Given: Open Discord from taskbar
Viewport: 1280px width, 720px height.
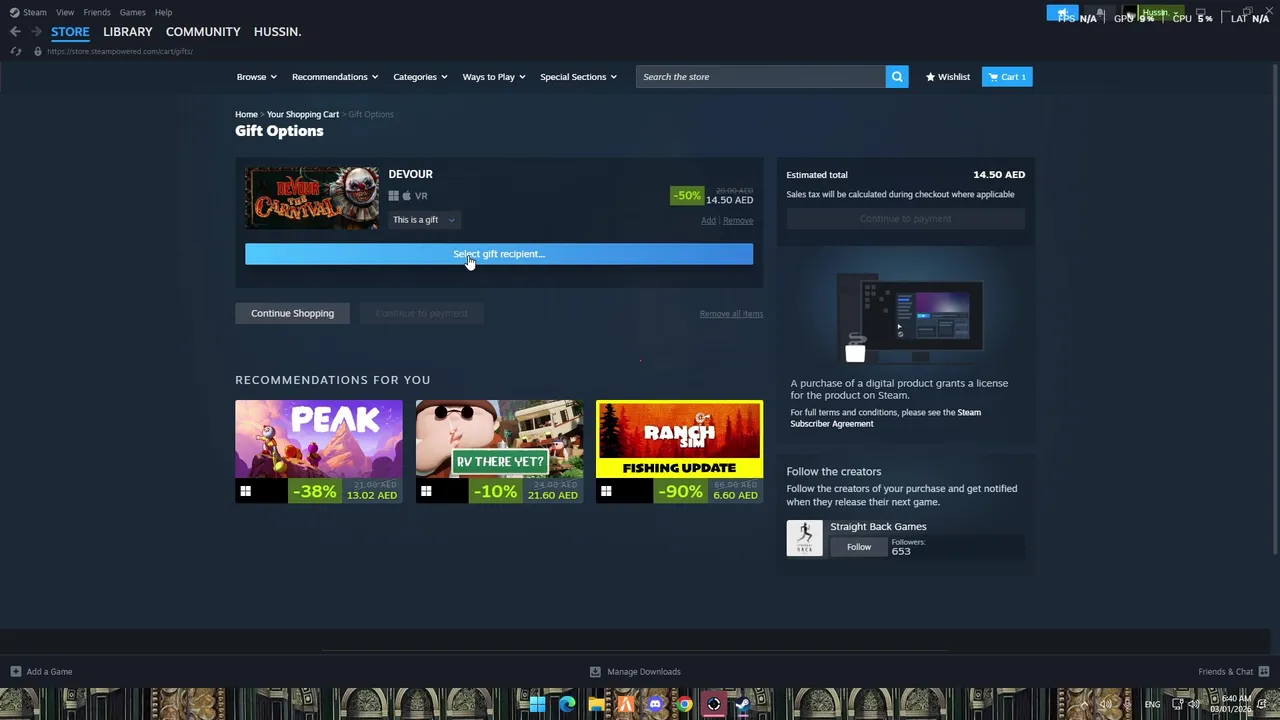Looking at the screenshot, I should point(655,704).
